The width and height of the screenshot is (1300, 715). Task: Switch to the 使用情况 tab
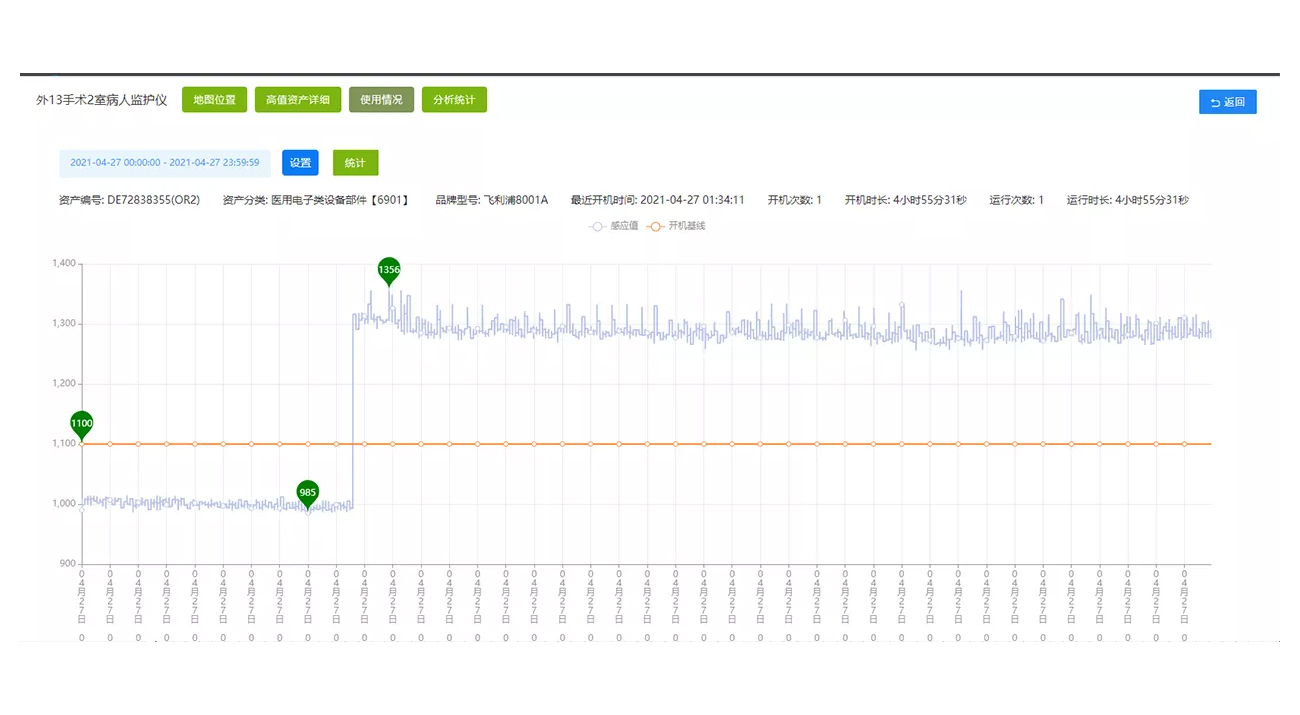(381, 100)
